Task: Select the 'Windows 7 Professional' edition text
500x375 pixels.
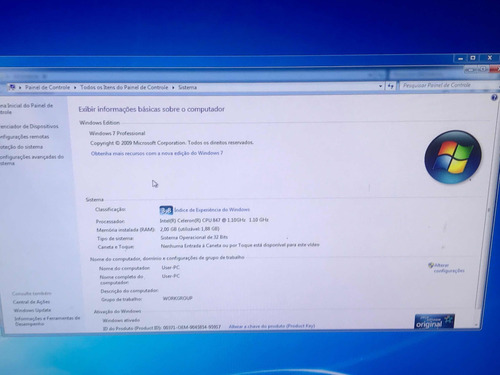Action: point(117,133)
